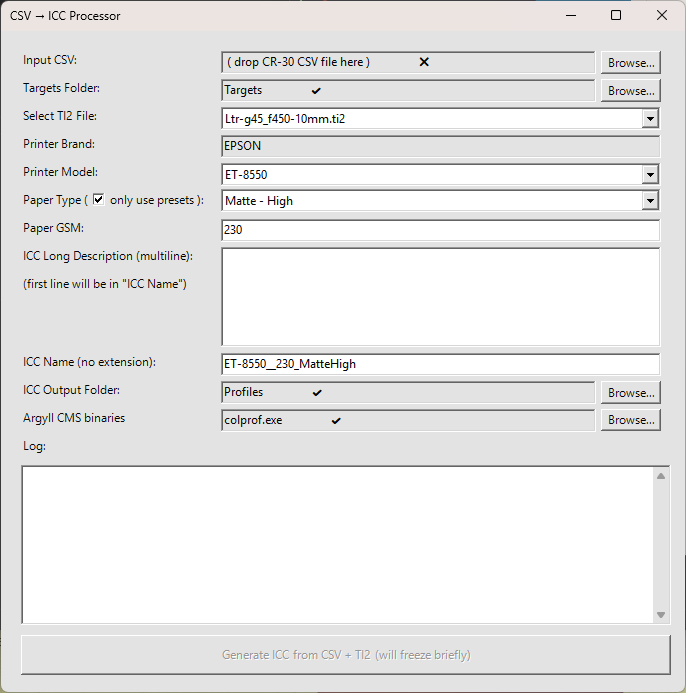Toggle the 'only use presets' checkbox
The width and height of the screenshot is (686, 693).
tap(98, 199)
